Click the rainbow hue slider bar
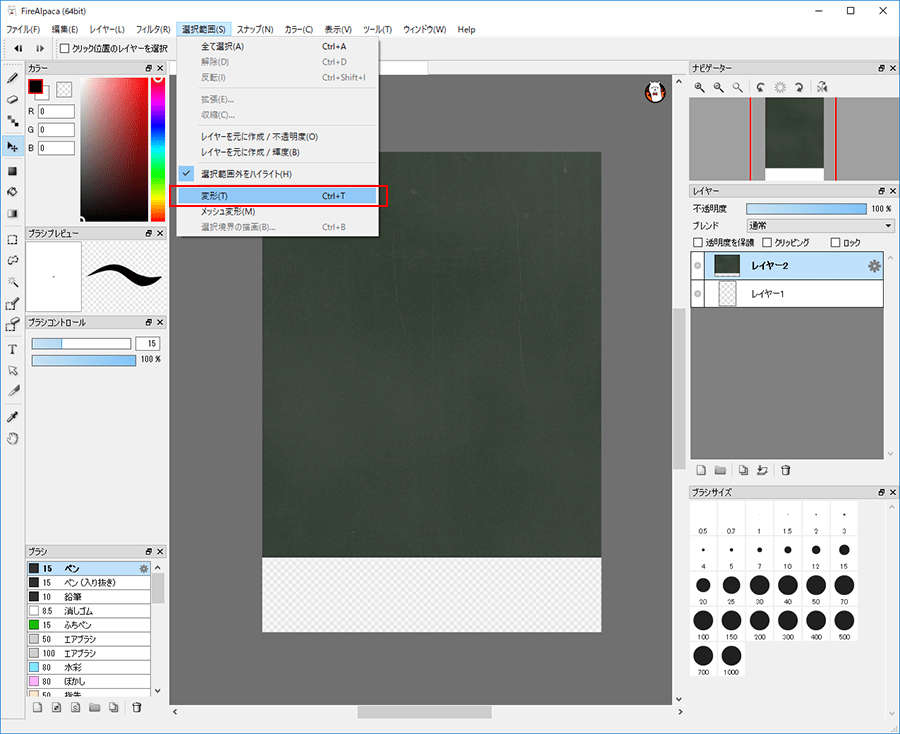Image resolution: width=900 pixels, height=734 pixels. (x=158, y=150)
